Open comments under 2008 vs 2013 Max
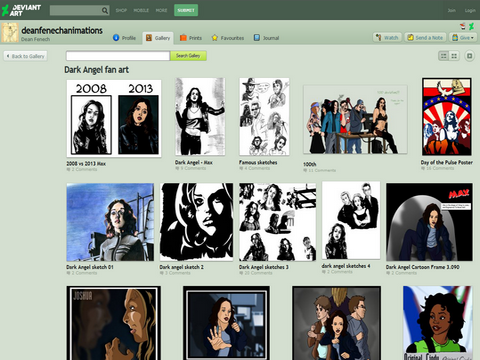Screen dimensions: 480x360 (x=82, y=169)
